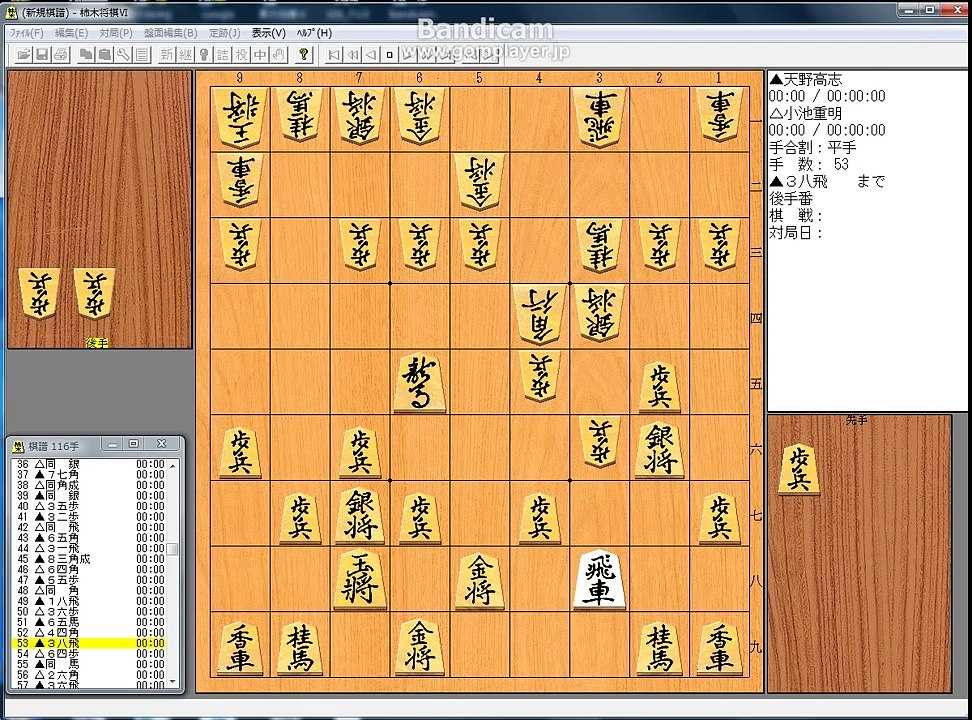Select move 38 △同角成 in kifu list
The width and height of the screenshot is (972, 720).
(90, 485)
